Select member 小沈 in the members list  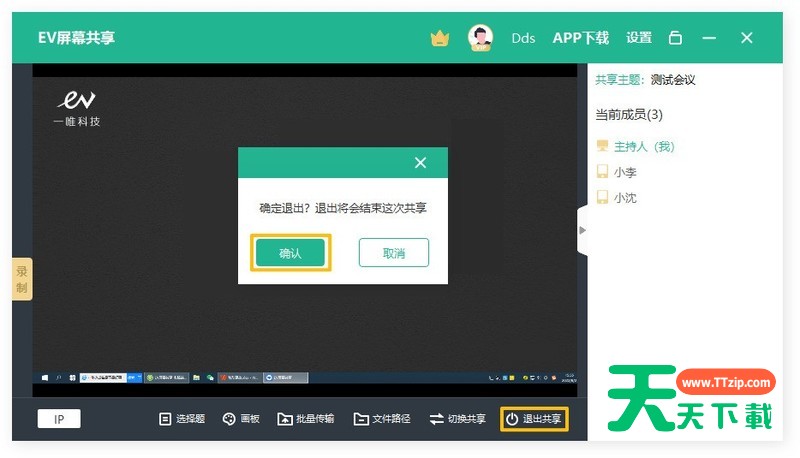(625, 198)
